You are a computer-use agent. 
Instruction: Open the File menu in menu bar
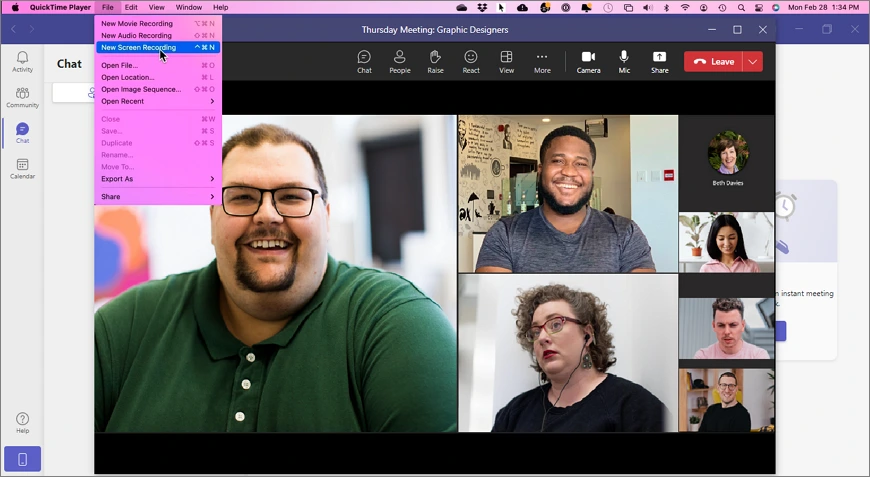tap(108, 7)
